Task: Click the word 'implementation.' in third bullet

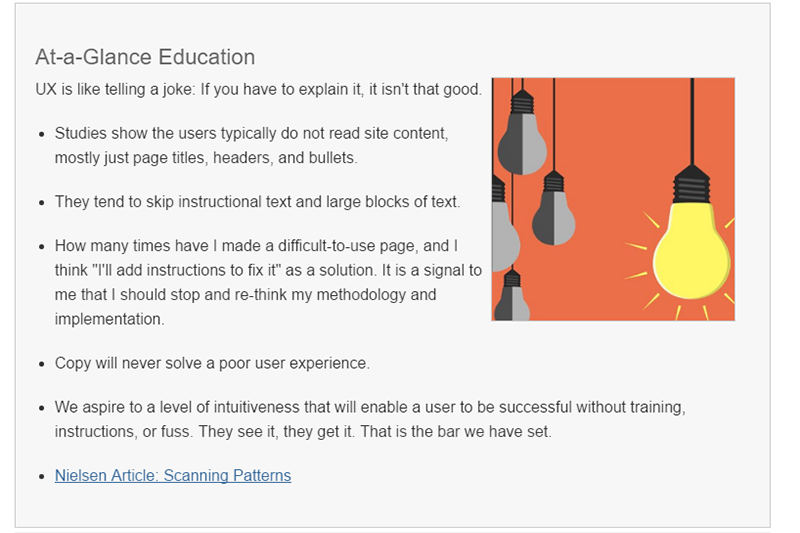Action: (x=109, y=319)
